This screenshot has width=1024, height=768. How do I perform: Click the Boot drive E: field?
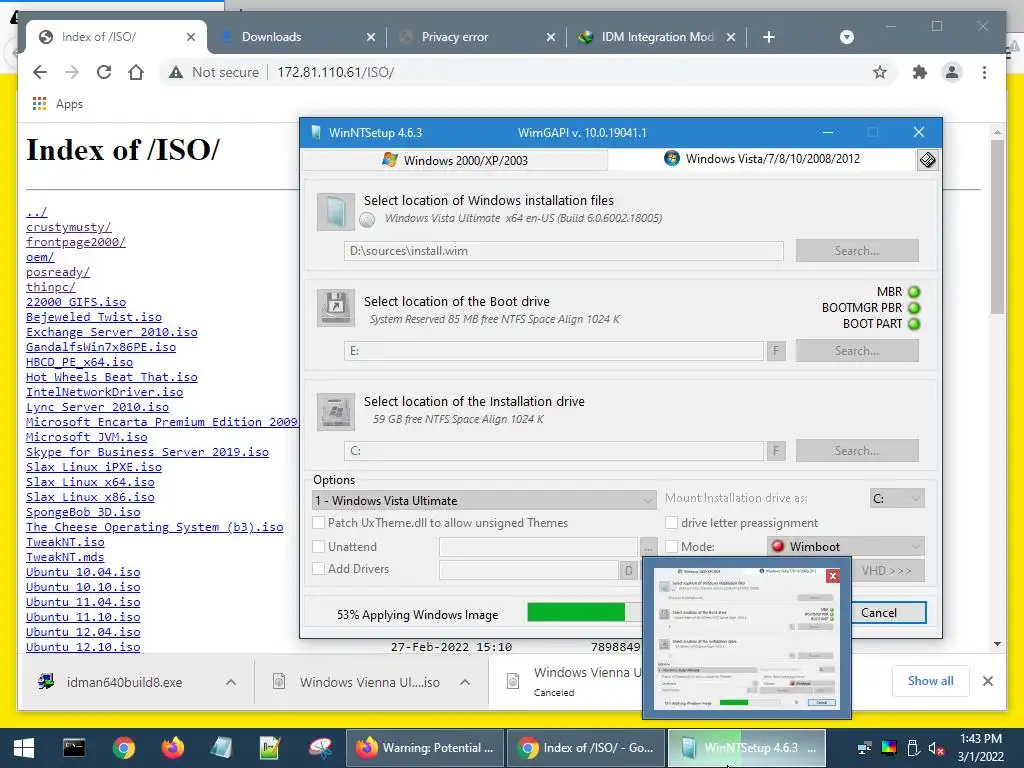[x=554, y=351]
